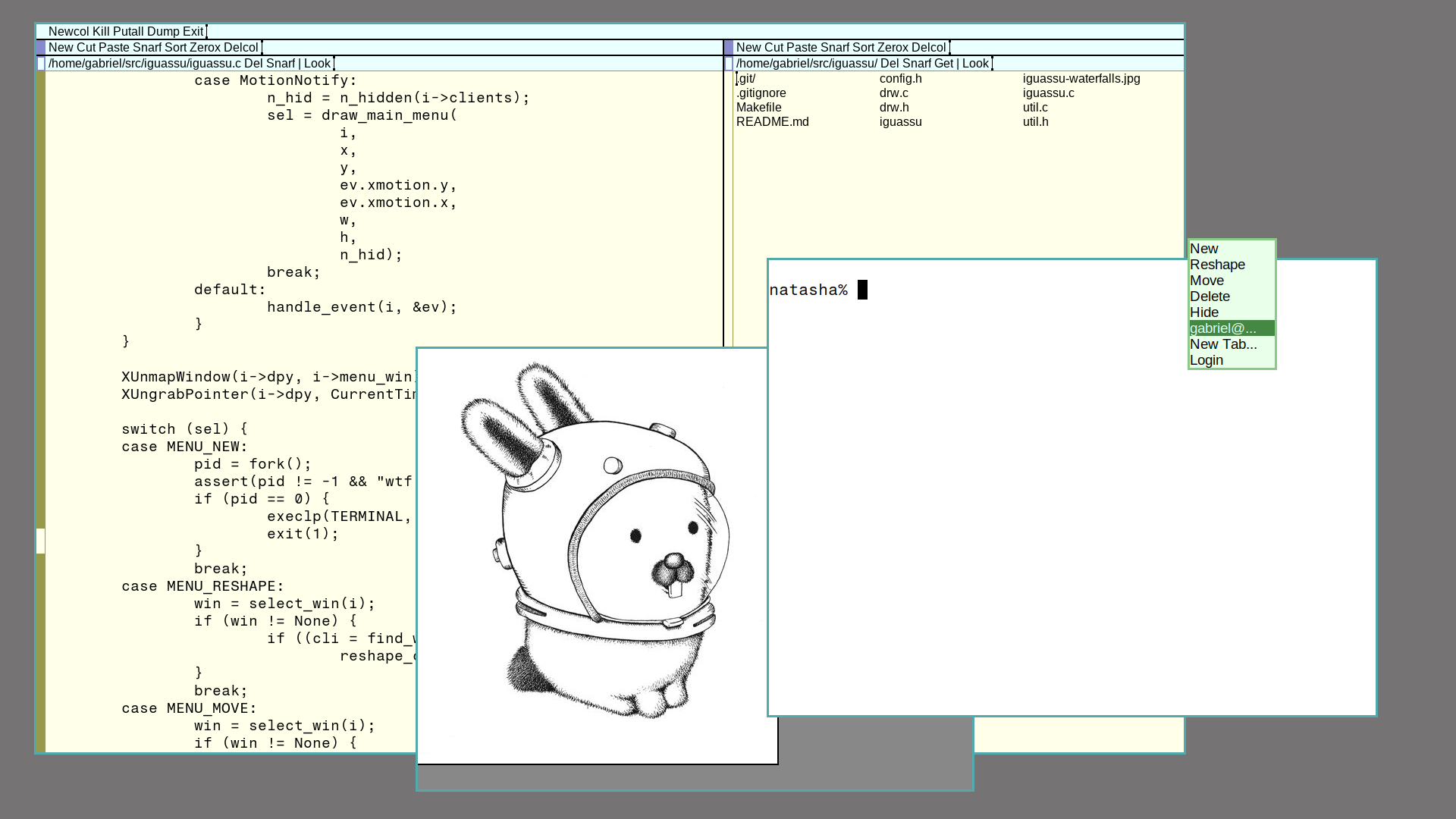The image size is (1456, 819).
Task: Select the highlighted gabriel@... menu entry
Action: click(1222, 328)
